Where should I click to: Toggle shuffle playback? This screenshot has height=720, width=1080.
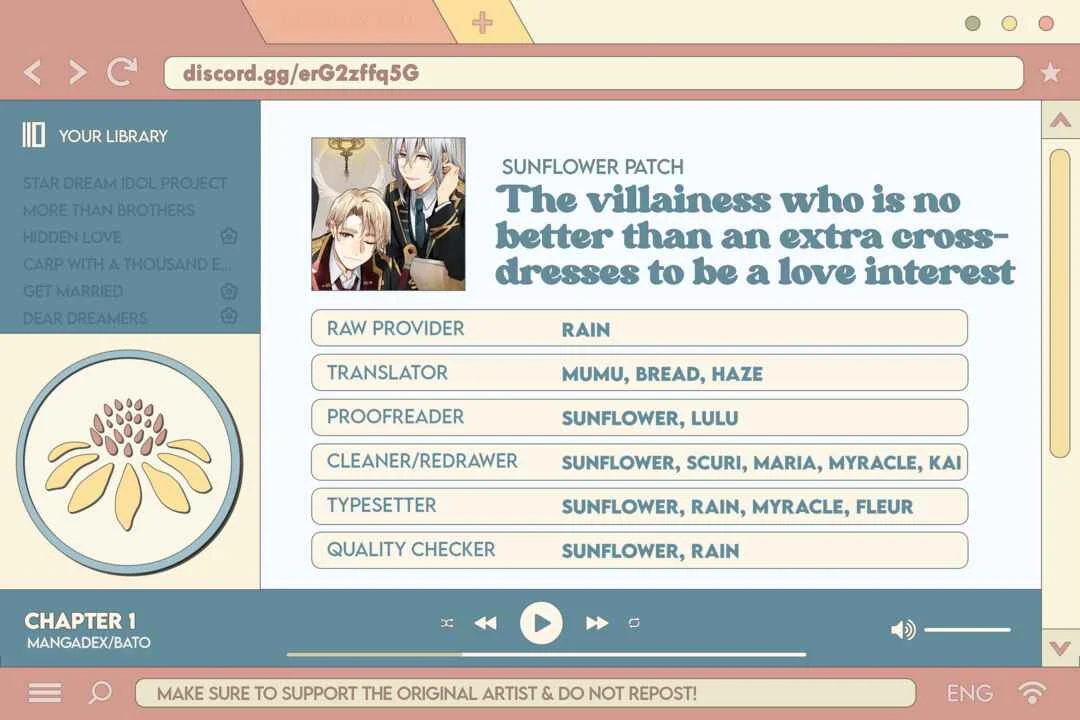pos(447,623)
